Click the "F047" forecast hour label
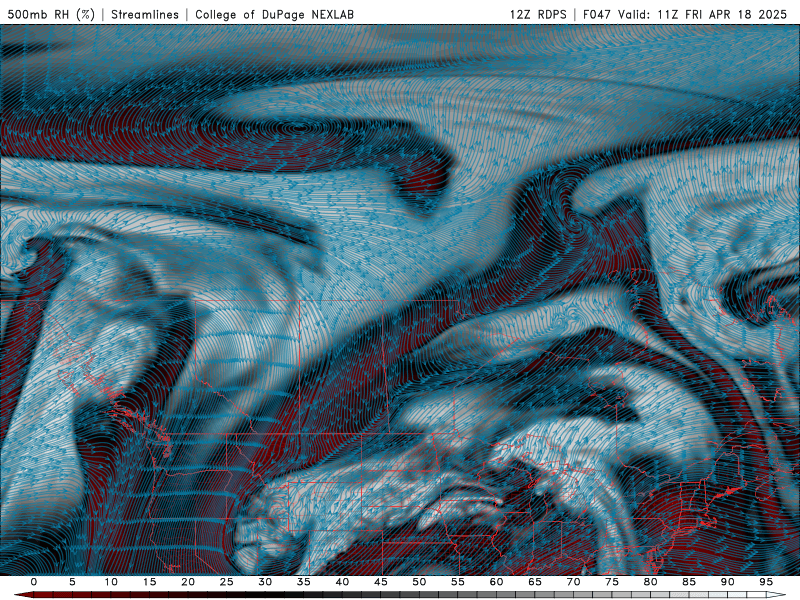The image size is (800, 600). coord(598,14)
